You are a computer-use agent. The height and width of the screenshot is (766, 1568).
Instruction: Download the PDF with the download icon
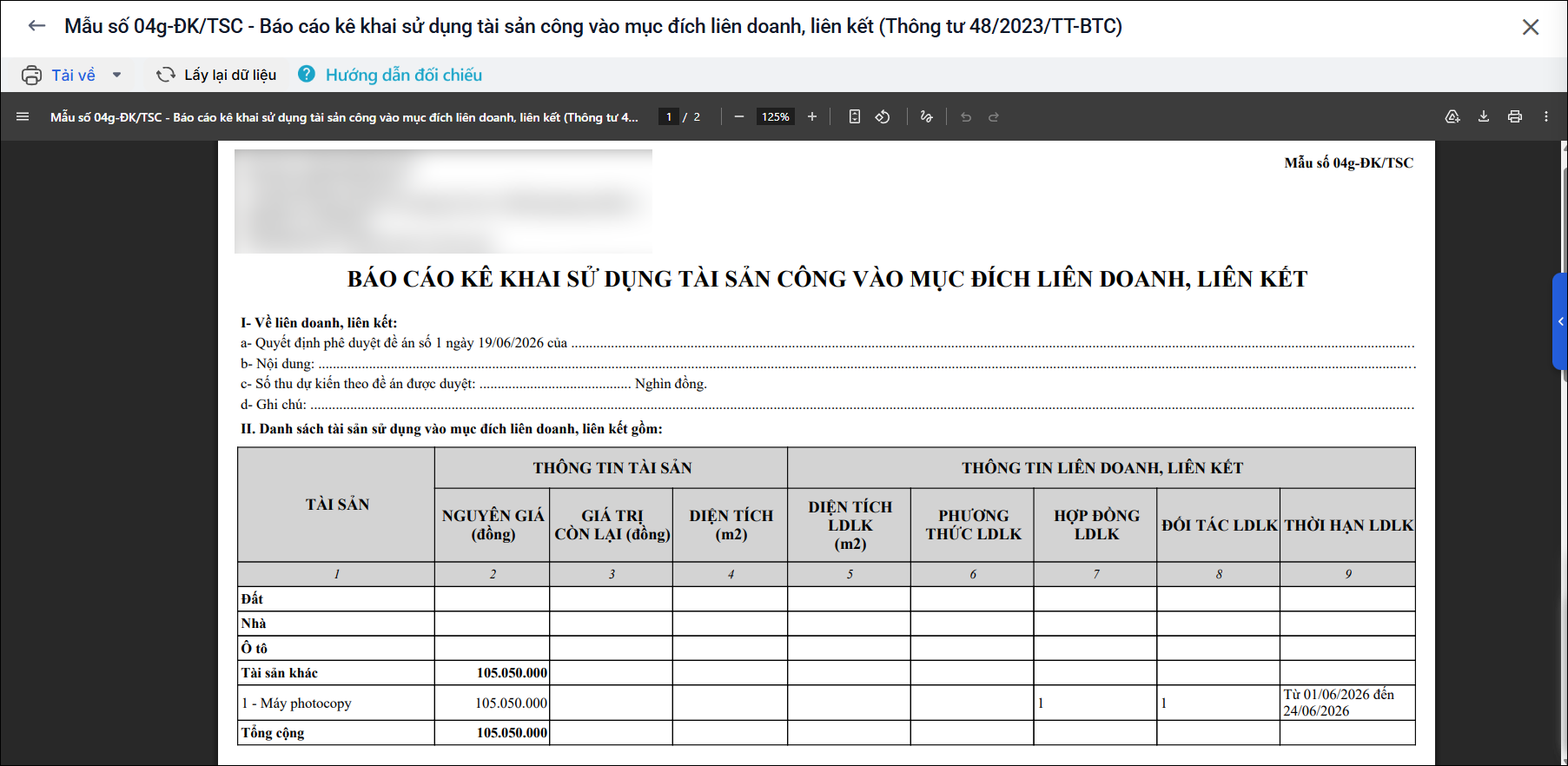[1484, 116]
